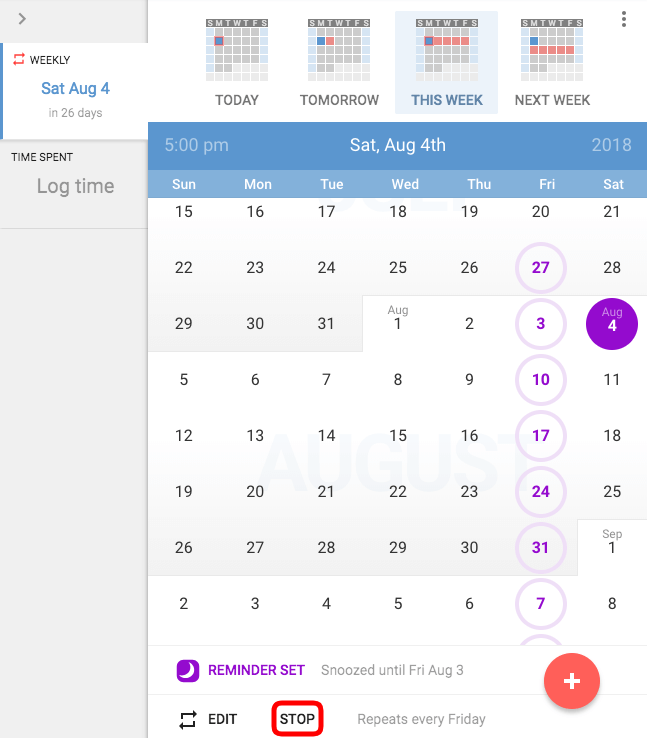Select Thursday August 9 on calendar
This screenshot has height=738, width=647.
(x=469, y=380)
